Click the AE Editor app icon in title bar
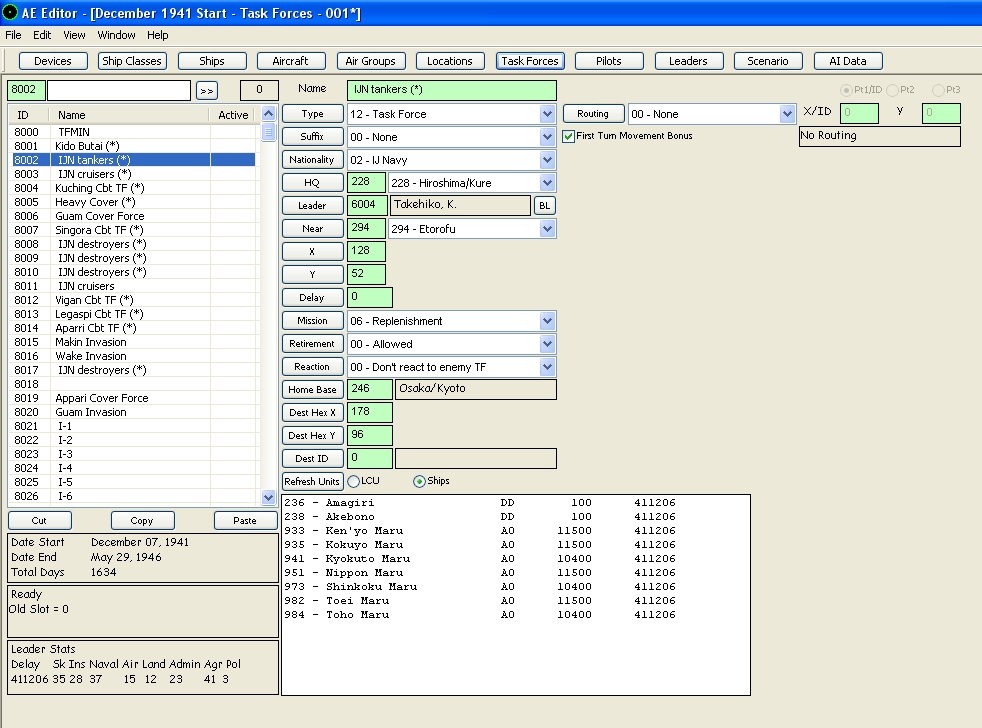Screen dimensions: 982x728 10,12
